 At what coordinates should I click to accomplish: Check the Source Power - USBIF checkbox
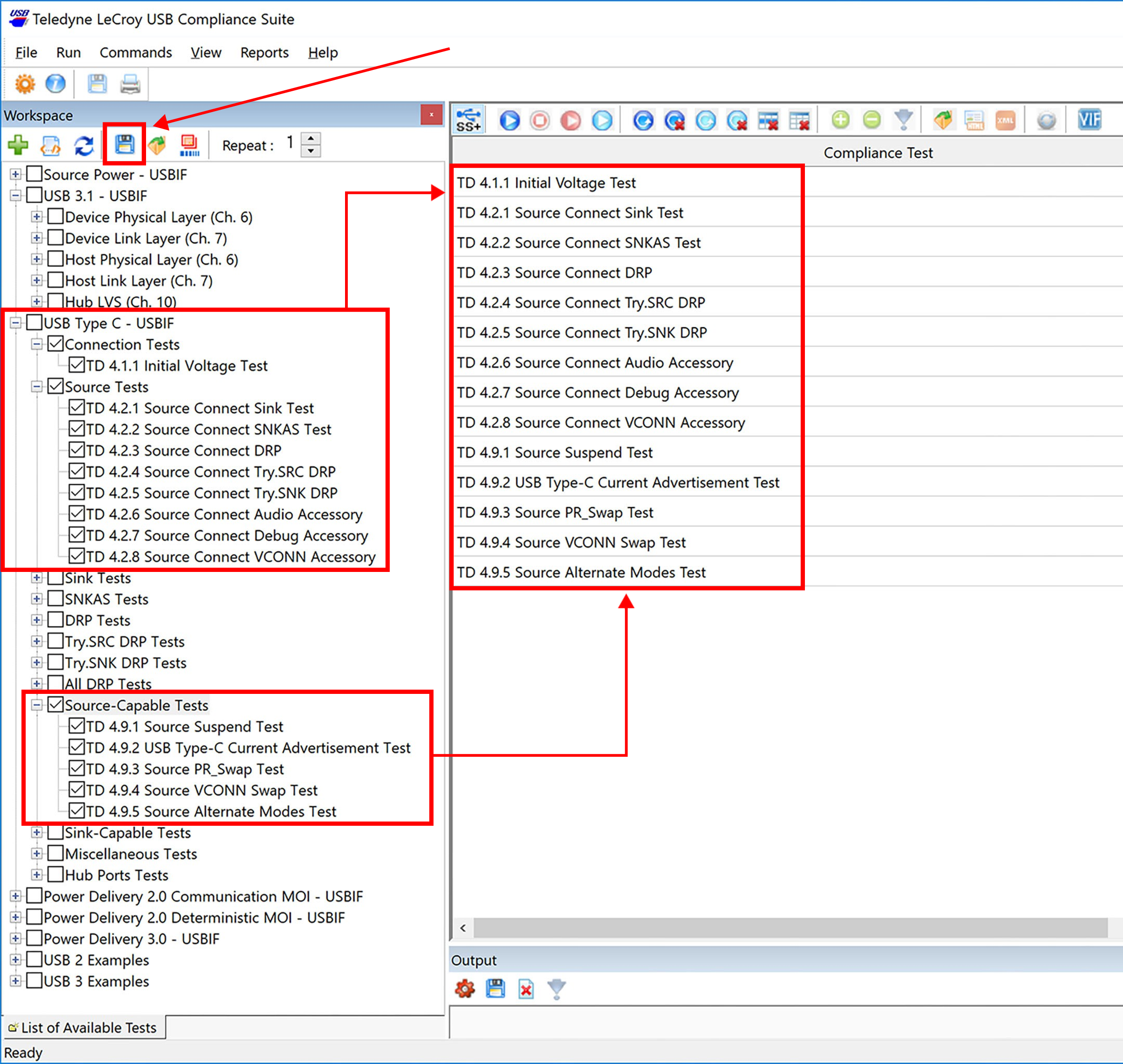point(35,173)
